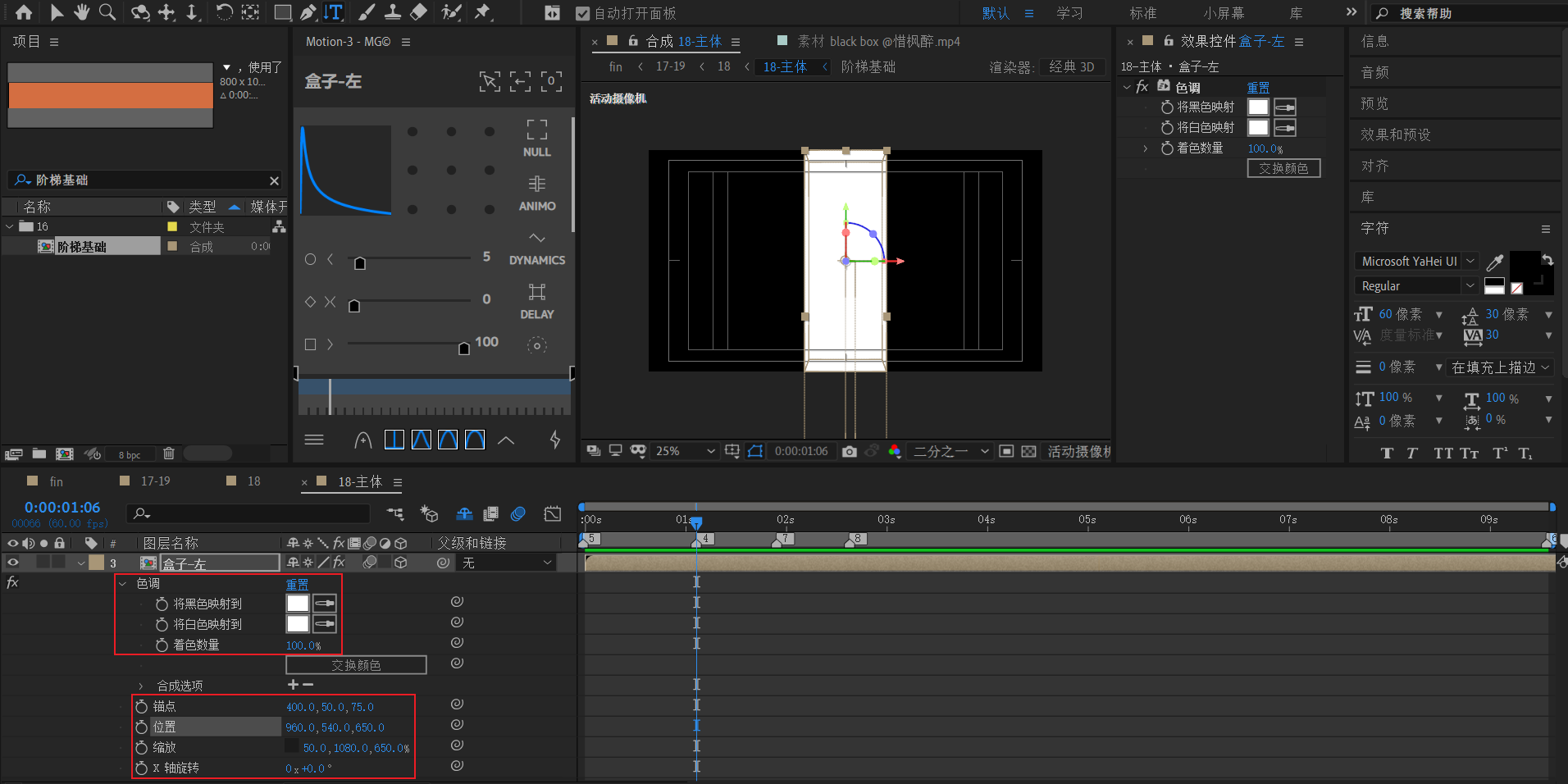Hide the 盒子-左 layer with eye icon
Viewport: 1568px width, 784px height.
click(x=13, y=563)
